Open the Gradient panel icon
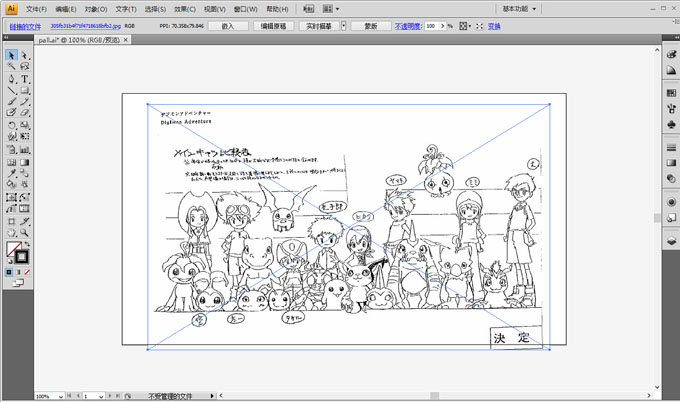 671,163
